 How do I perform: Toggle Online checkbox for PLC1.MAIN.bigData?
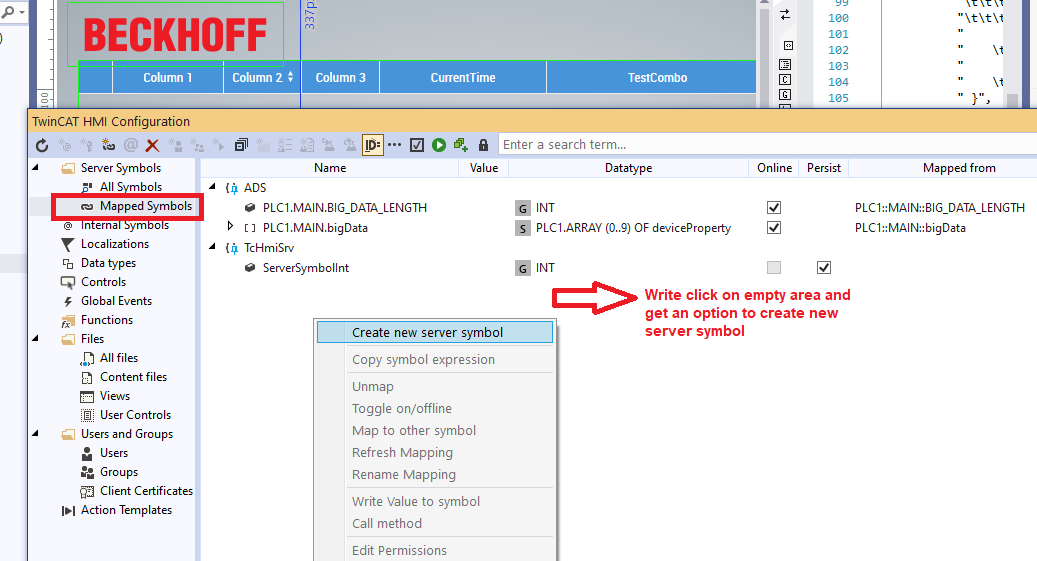[773, 228]
